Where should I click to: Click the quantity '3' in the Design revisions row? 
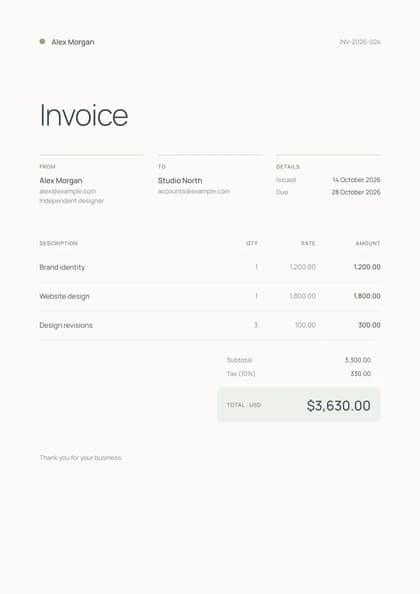click(x=256, y=325)
